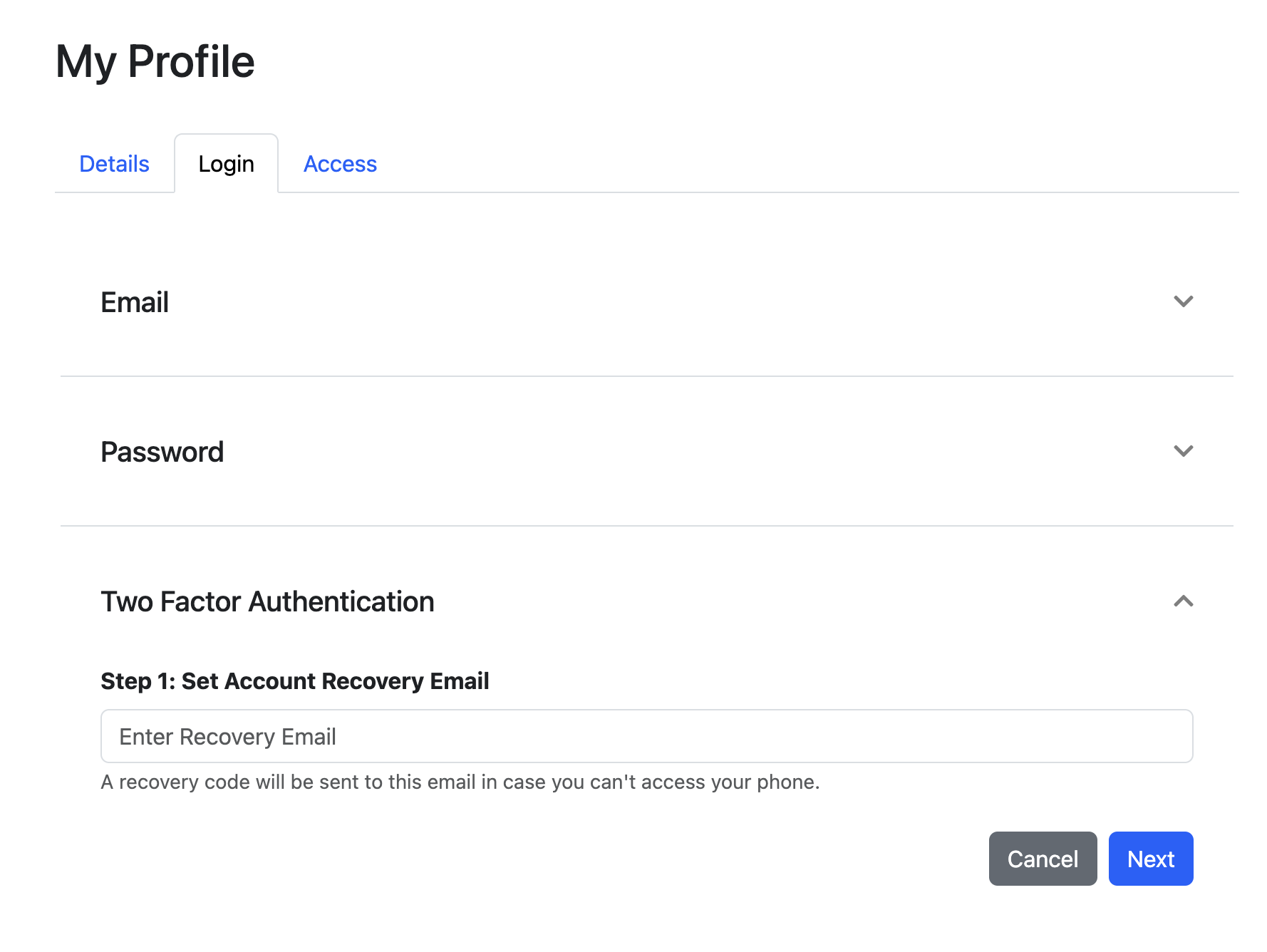Click empty area right of Email heading
1267x952 pixels.
coord(641,302)
